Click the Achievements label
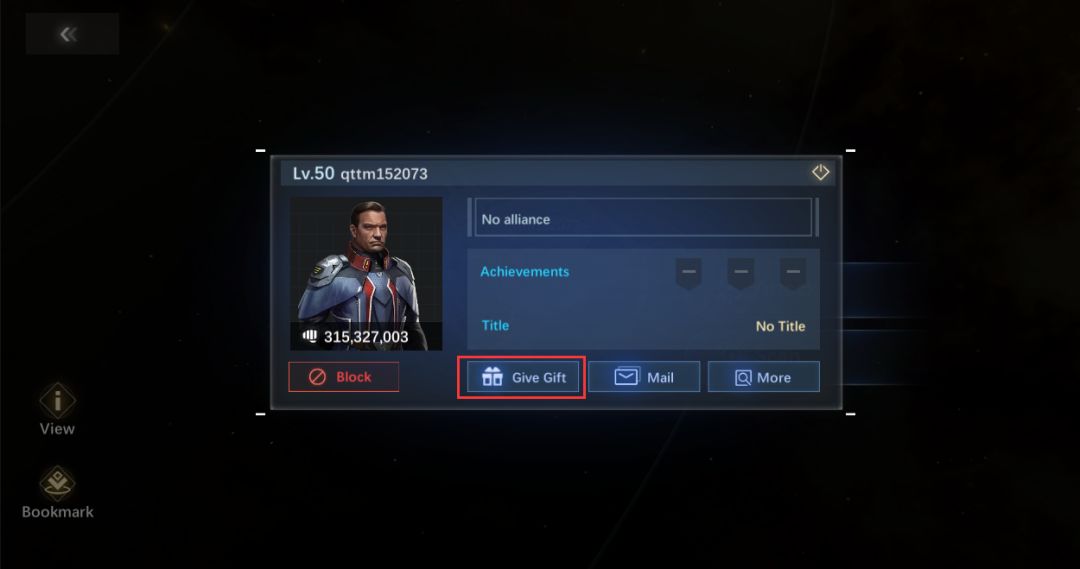The image size is (1080, 569). (x=525, y=271)
